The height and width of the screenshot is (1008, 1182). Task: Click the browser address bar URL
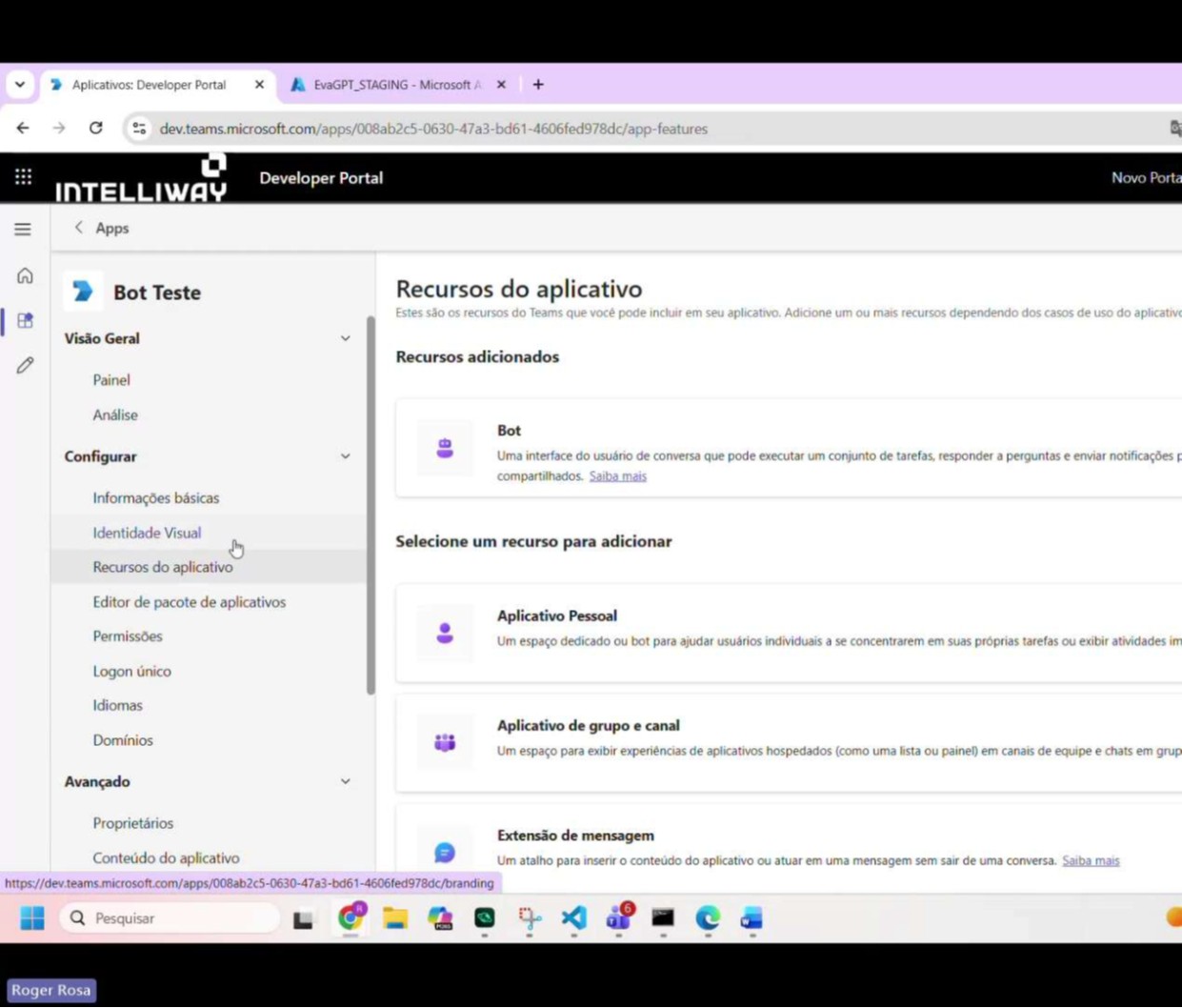click(433, 129)
